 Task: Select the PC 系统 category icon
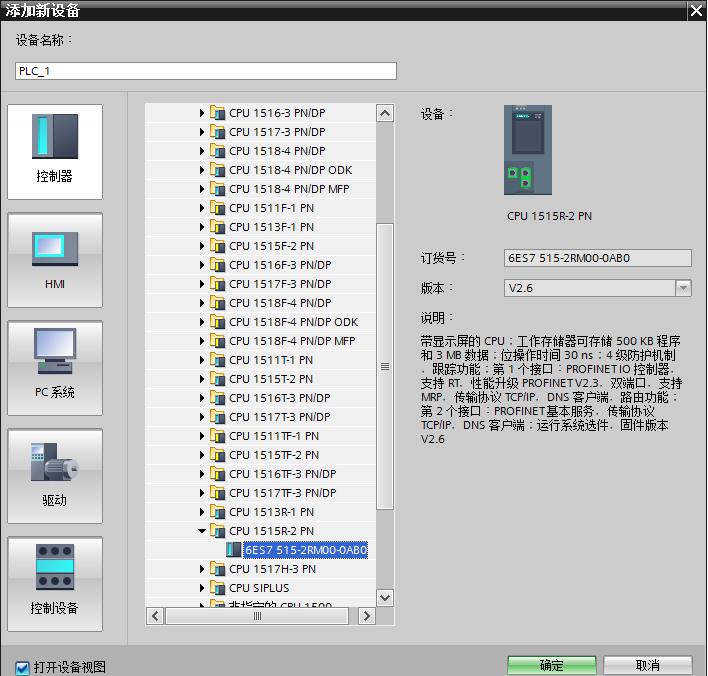pyautogui.click(x=55, y=368)
